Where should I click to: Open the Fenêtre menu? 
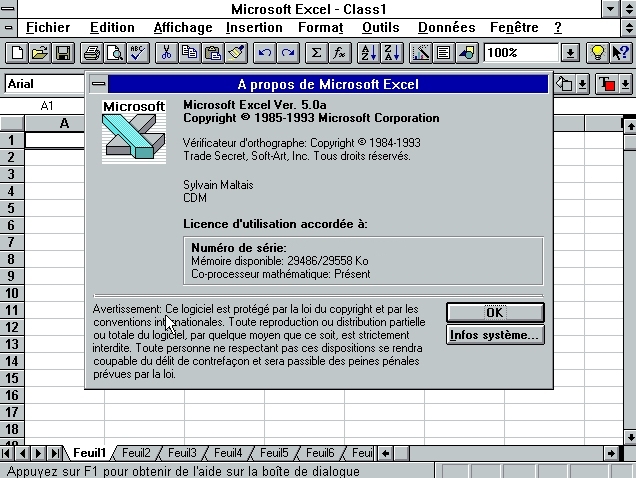click(514, 28)
